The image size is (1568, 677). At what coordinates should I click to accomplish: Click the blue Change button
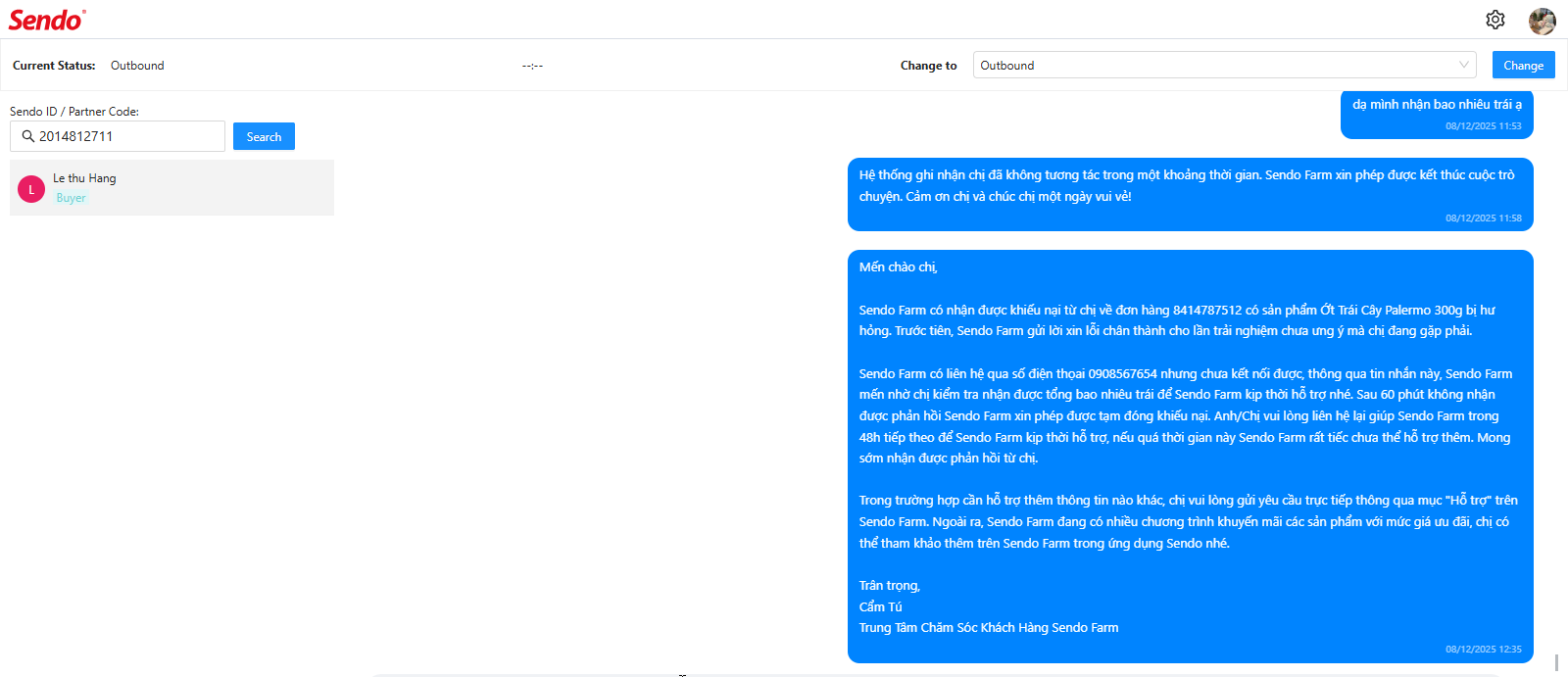click(1523, 65)
